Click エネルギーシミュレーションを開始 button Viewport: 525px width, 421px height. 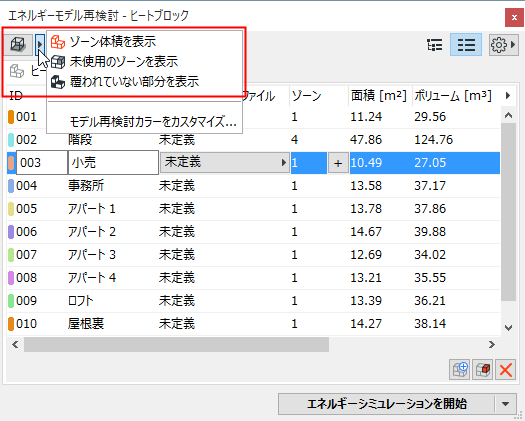point(386,404)
